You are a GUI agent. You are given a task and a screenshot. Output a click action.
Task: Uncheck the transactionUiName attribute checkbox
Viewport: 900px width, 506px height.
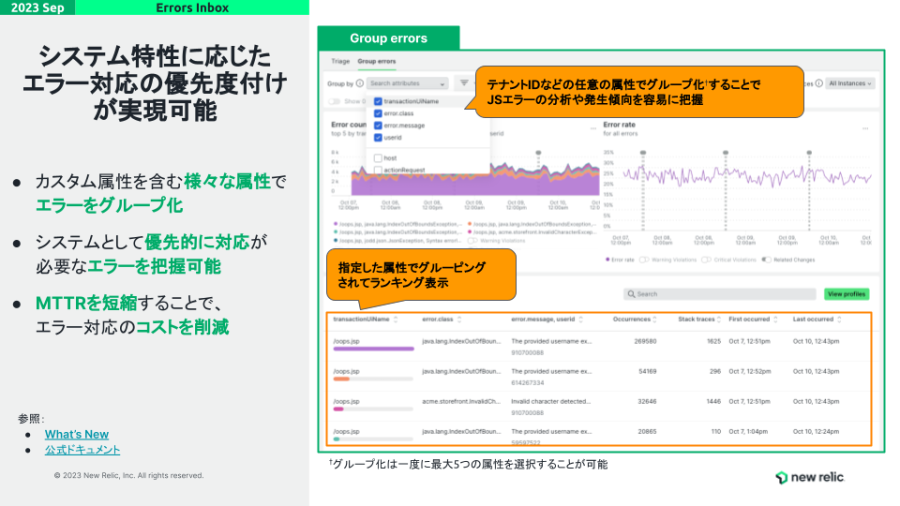(x=377, y=101)
